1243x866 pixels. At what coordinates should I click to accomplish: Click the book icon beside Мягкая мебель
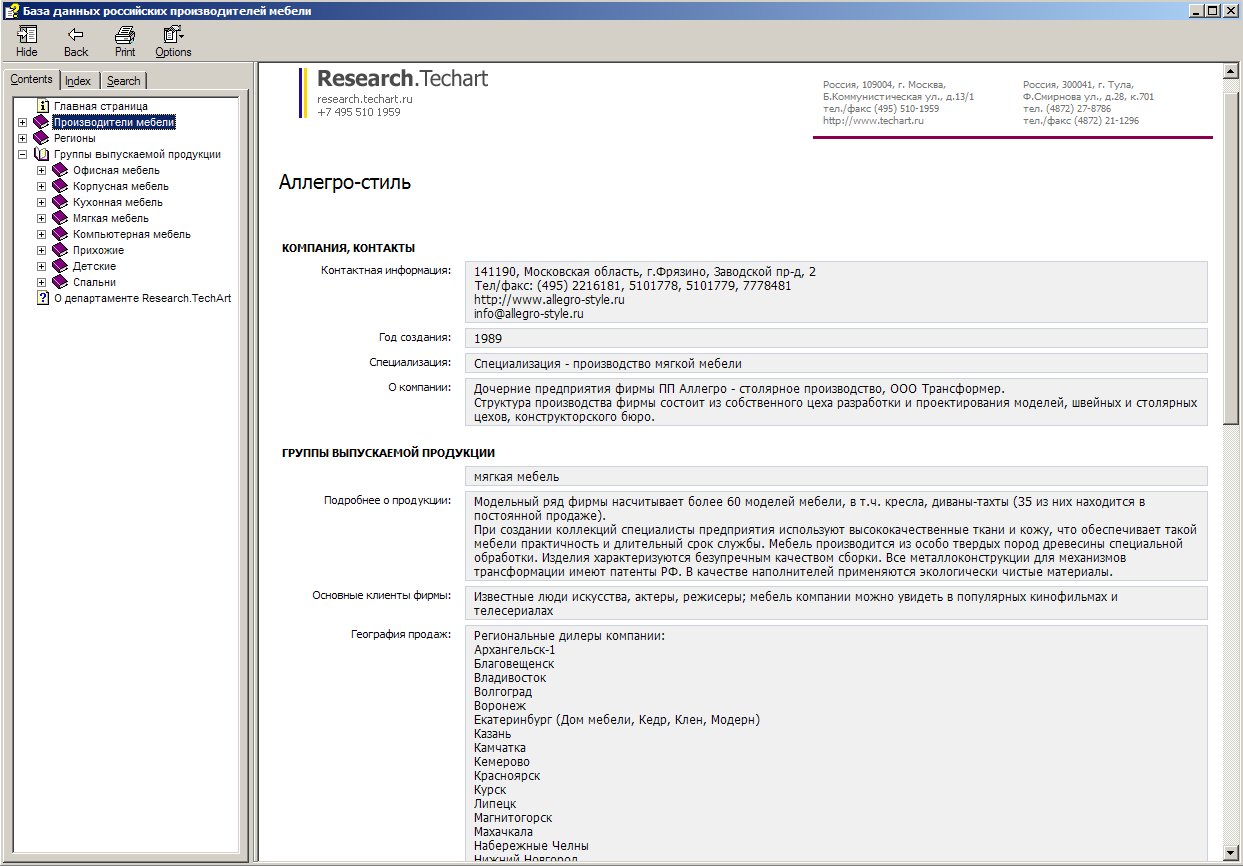[x=60, y=218]
